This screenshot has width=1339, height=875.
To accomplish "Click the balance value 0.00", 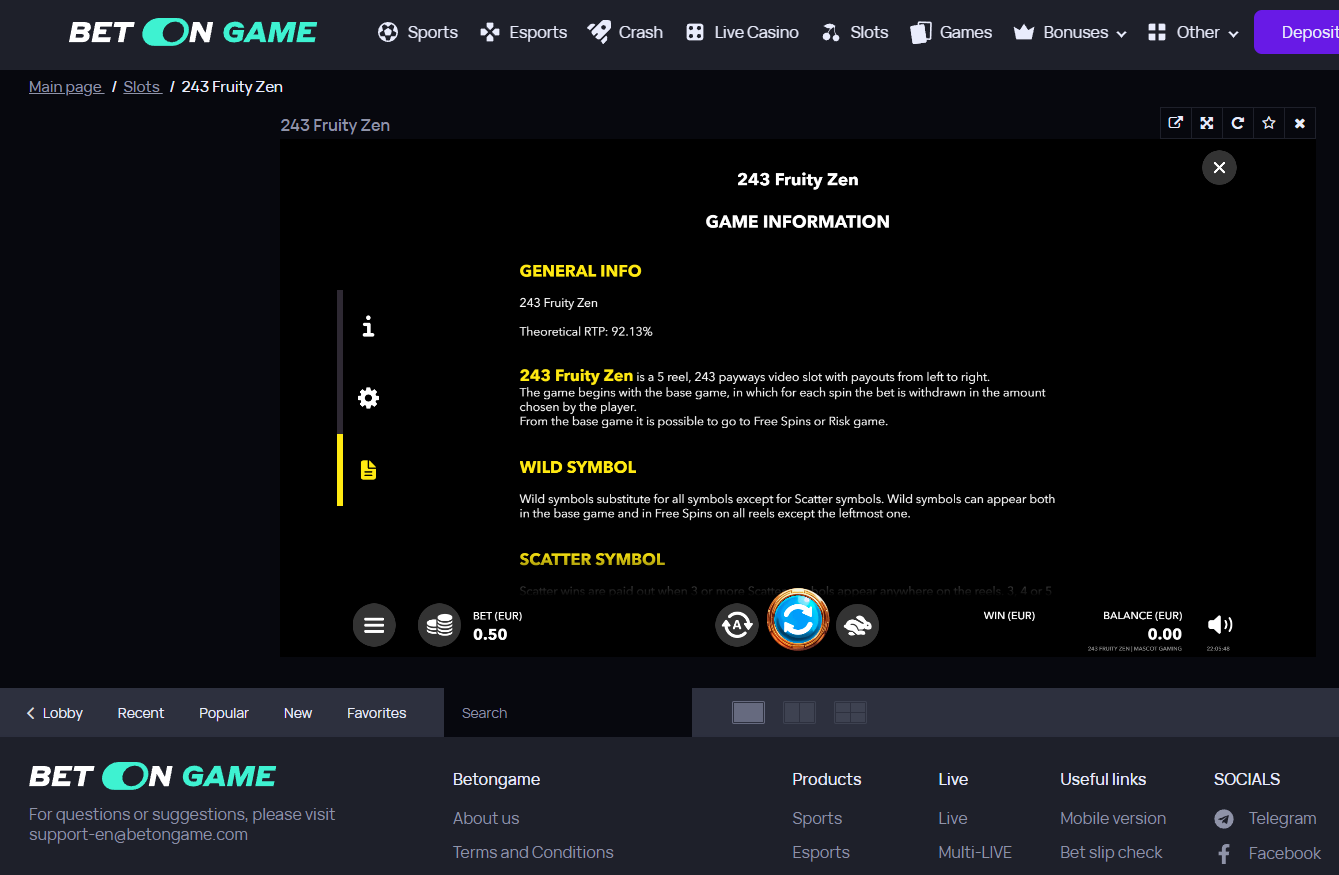I will pos(1165,634).
